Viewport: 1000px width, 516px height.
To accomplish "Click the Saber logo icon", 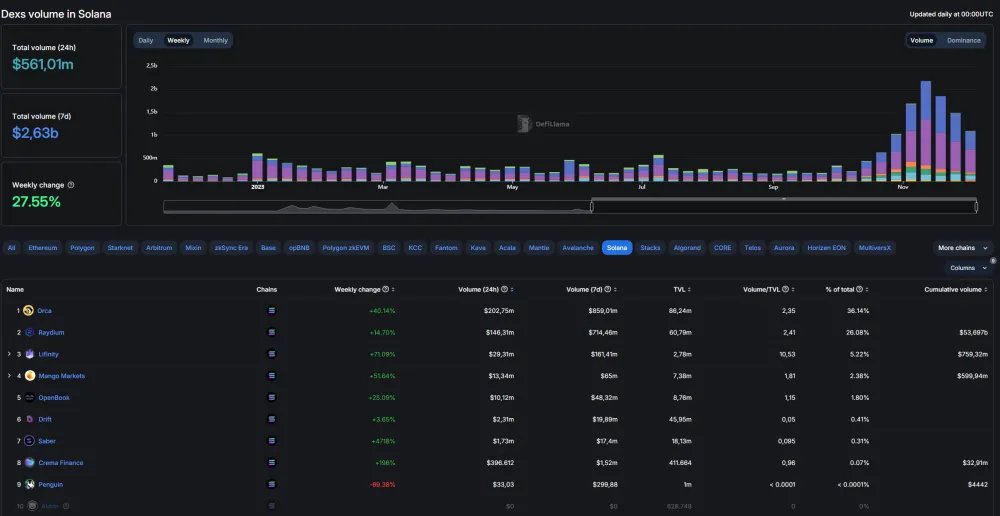I will pos(29,441).
